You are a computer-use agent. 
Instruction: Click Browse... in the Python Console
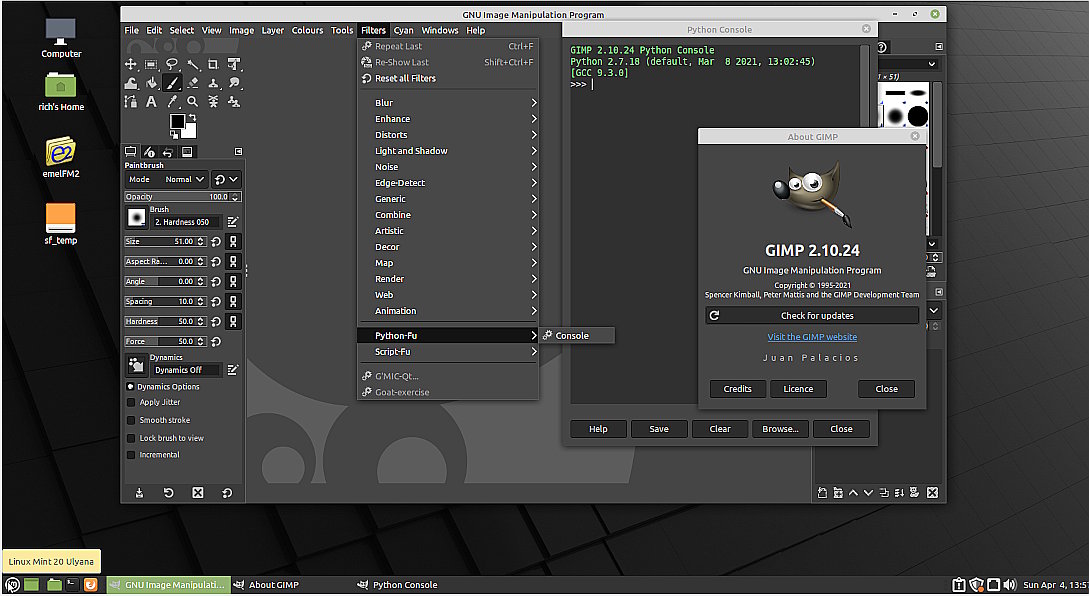[x=780, y=429]
